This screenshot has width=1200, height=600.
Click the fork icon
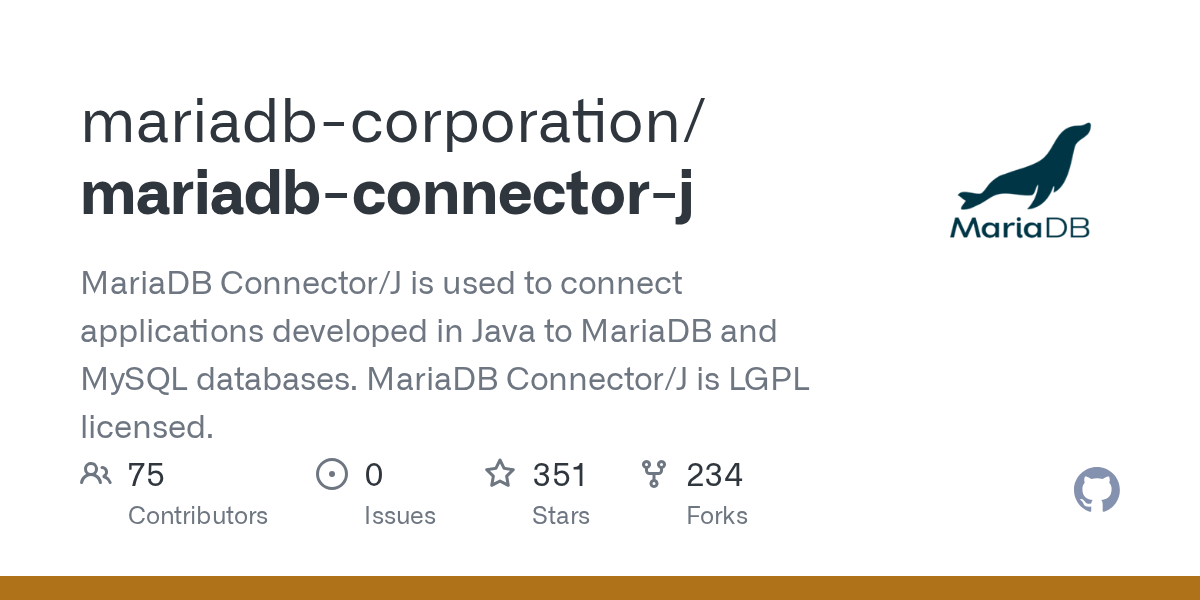click(x=654, y=474)
